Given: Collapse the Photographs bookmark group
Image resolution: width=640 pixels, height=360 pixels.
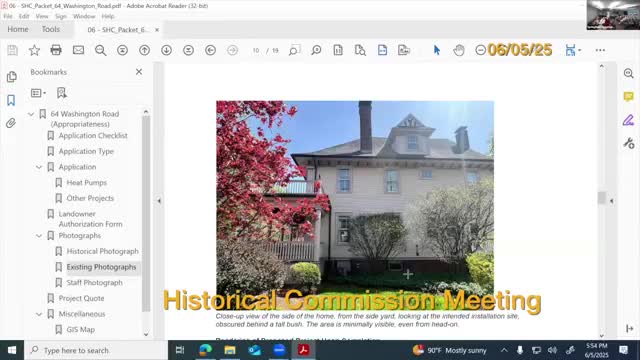Looking at the screenshot, I should (x=39, y=236).
